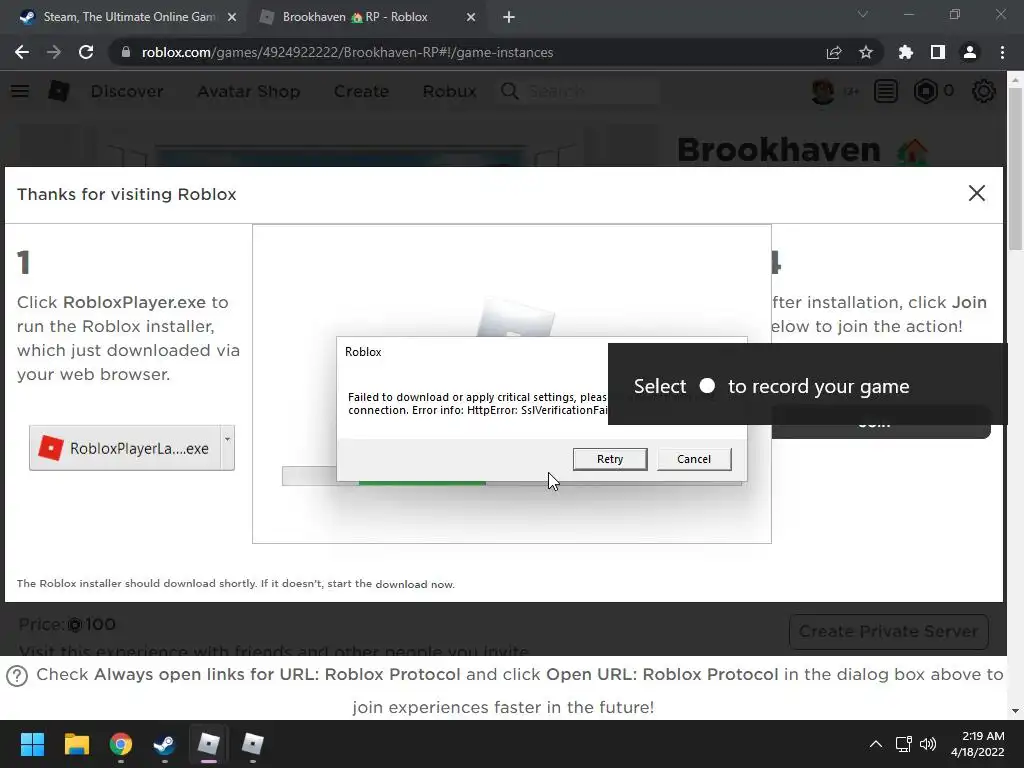Open the Discover page
The image size is (1024, 768).
pyautogui.click(x=127, y=91)
